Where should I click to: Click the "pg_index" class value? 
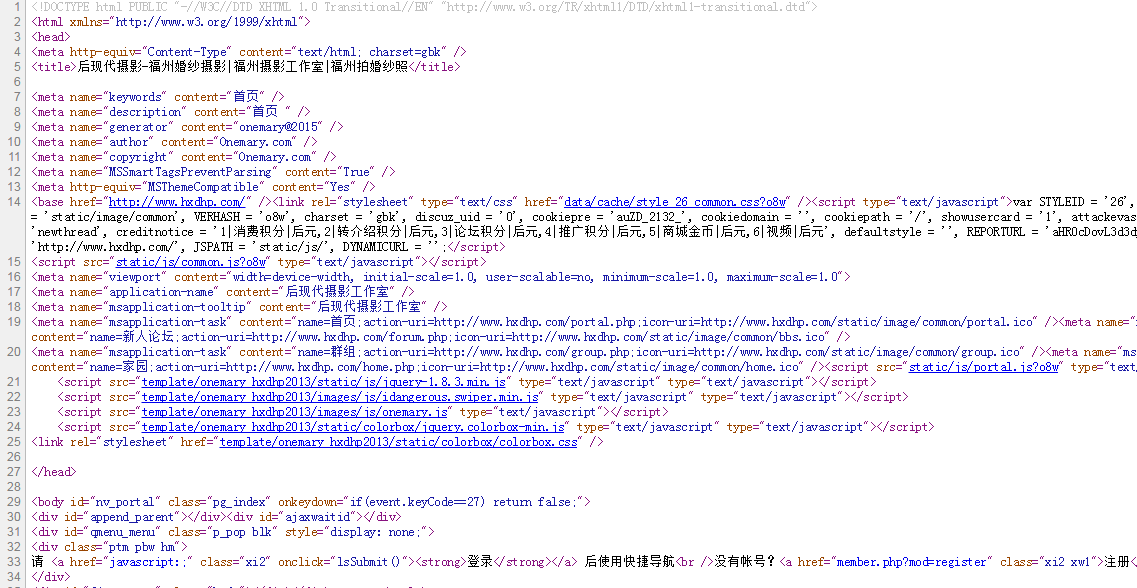click(x=238, y=502)
